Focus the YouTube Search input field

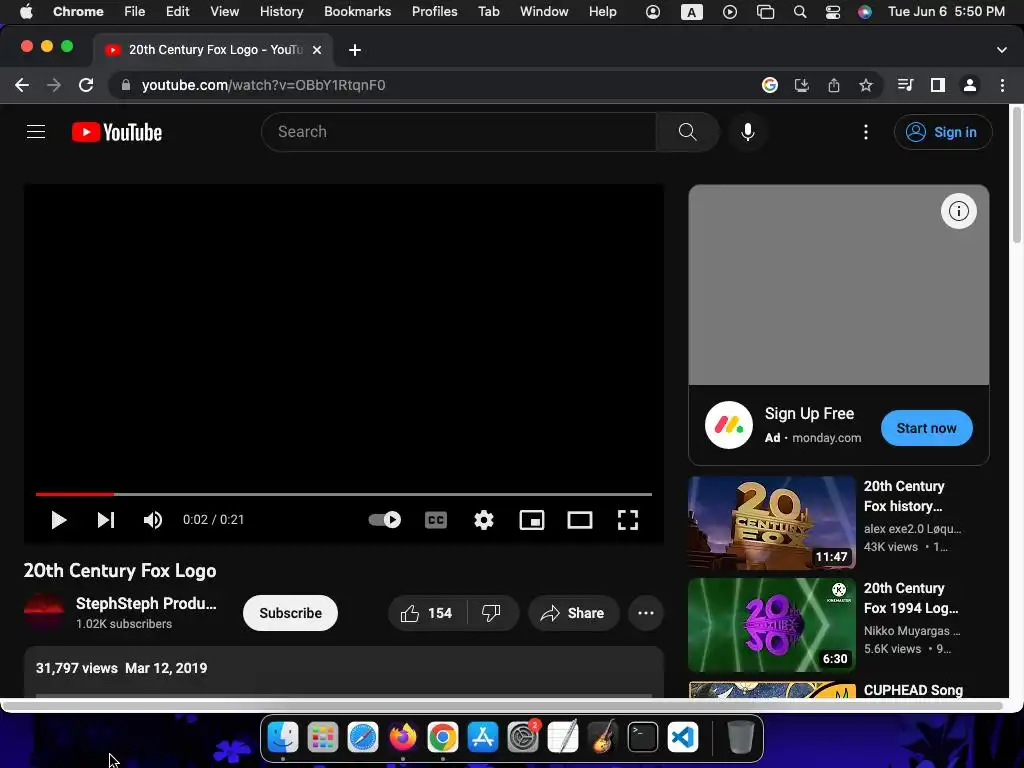458,132
